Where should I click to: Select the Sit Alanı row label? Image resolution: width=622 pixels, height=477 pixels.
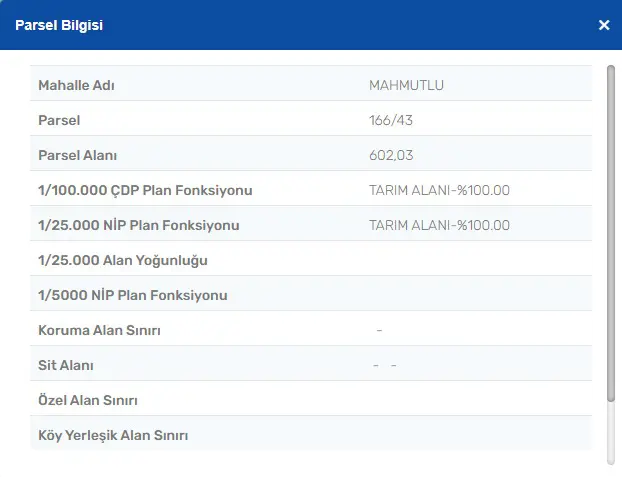click(x=66, y=365)
